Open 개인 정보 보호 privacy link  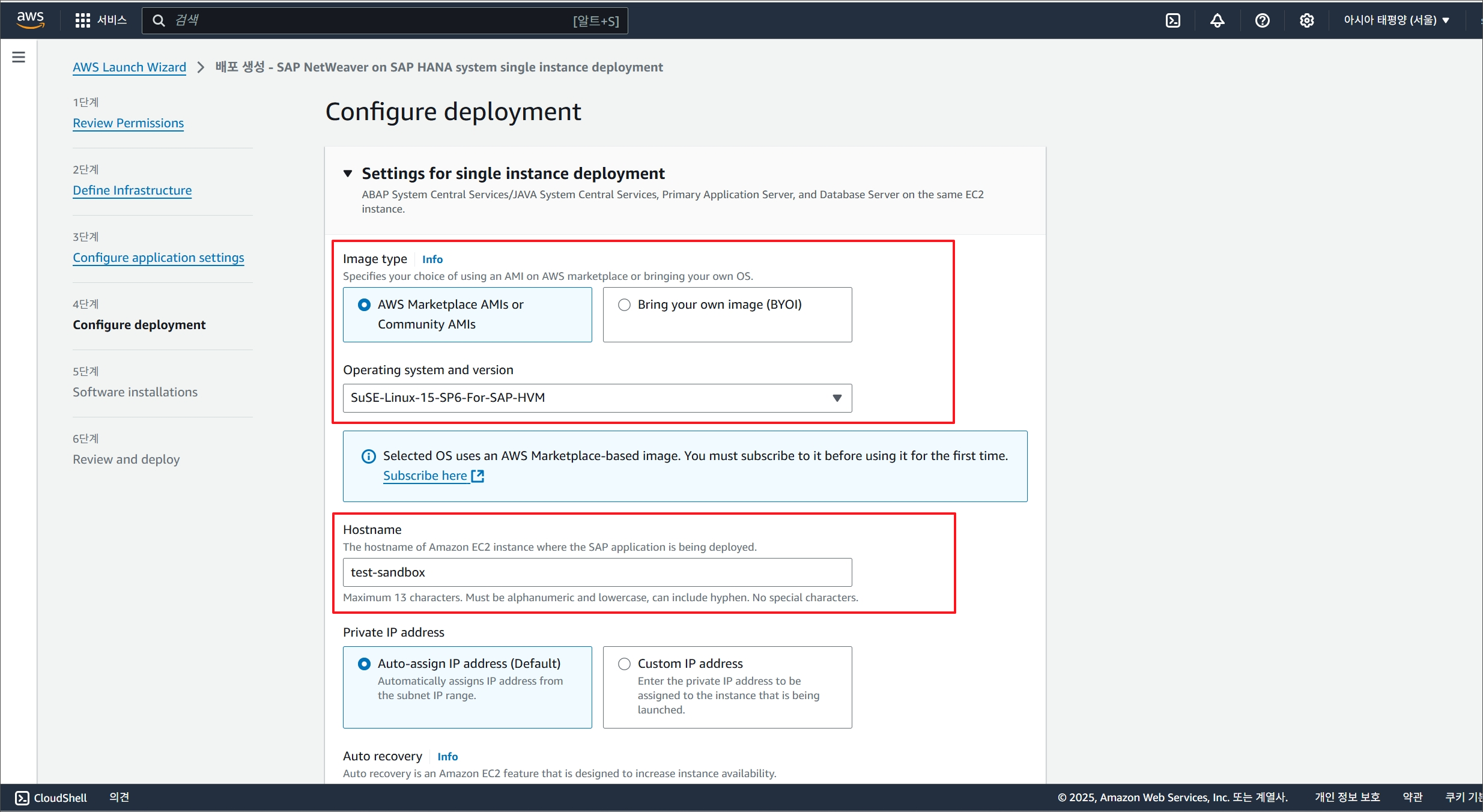(1347, 797)
